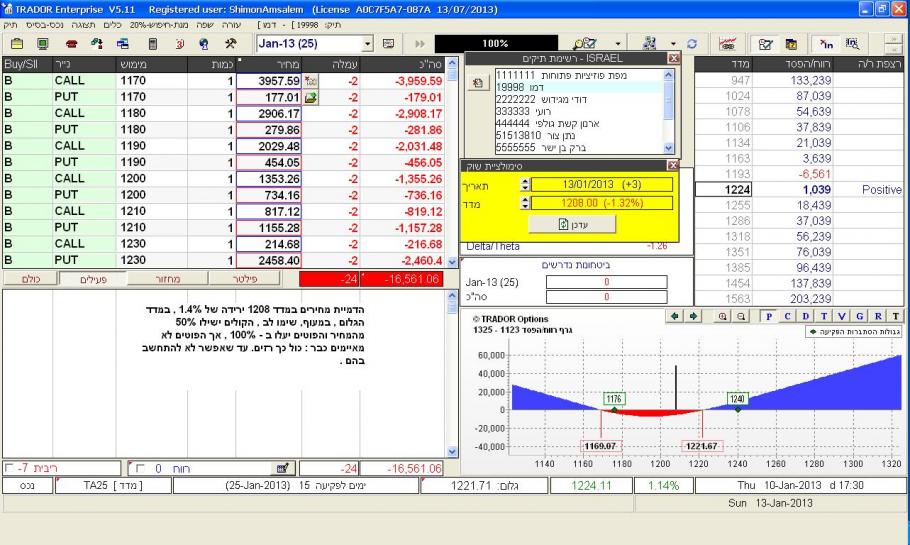
Task: Open the Jan-13 (25) expiry dropdown
Action: (x=373, y=45)
